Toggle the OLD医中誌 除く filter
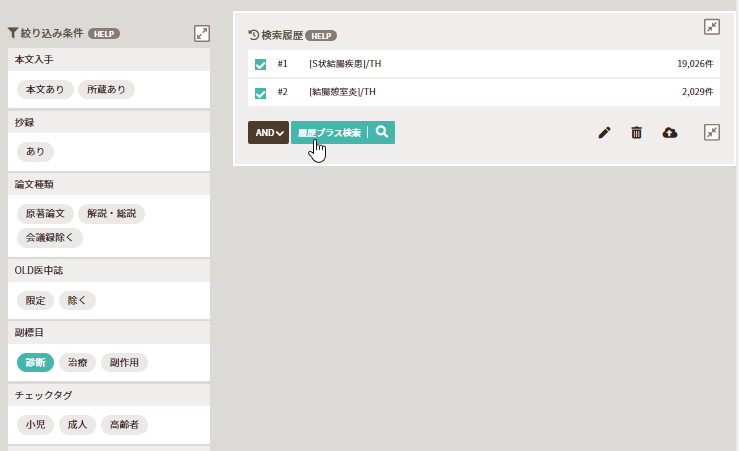Screen dimensions: 739x451 pos(77,301)
